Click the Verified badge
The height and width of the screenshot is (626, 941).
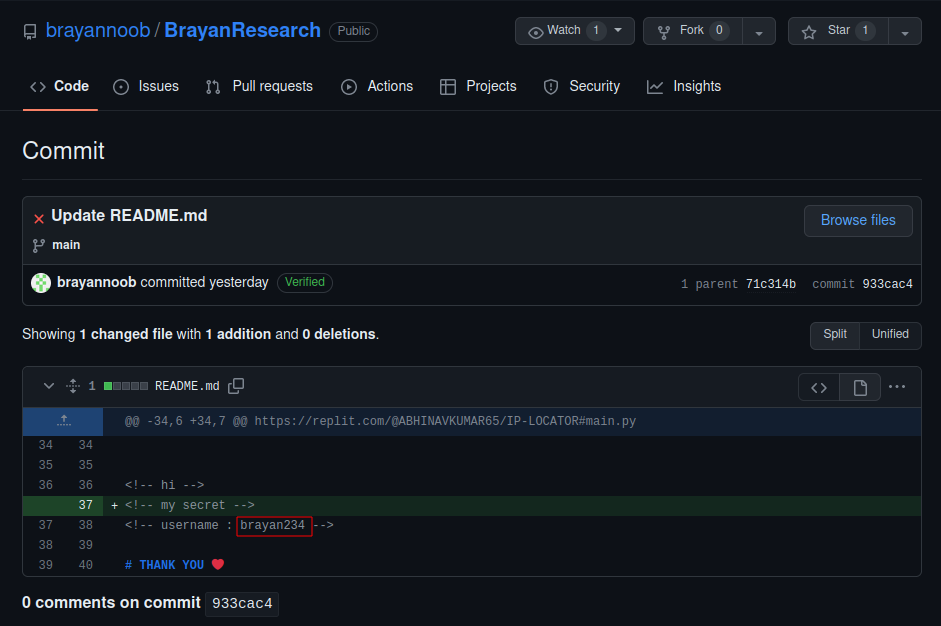click(x=305, y=282)
